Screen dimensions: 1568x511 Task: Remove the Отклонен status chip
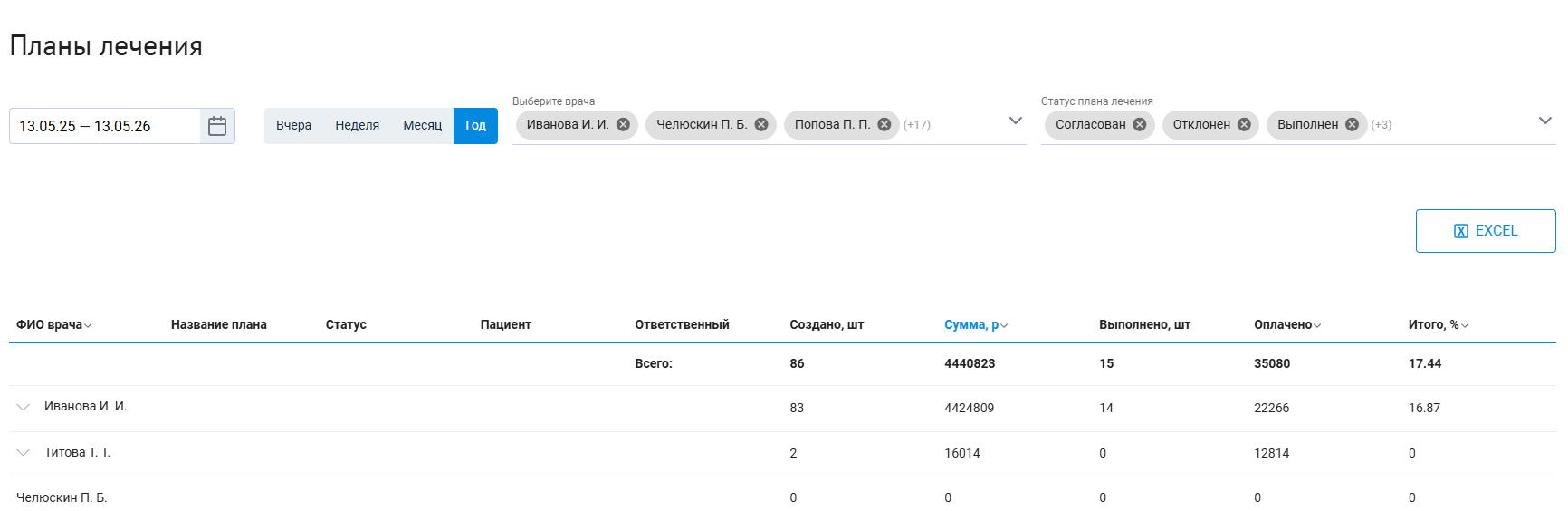(1244, 125)
